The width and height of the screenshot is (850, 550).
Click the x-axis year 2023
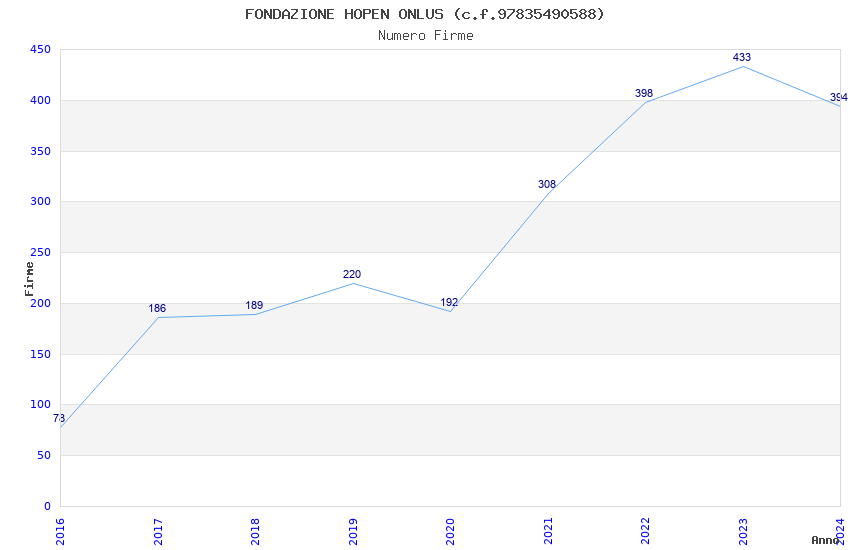pyautogui.click(x=743, y=532)
